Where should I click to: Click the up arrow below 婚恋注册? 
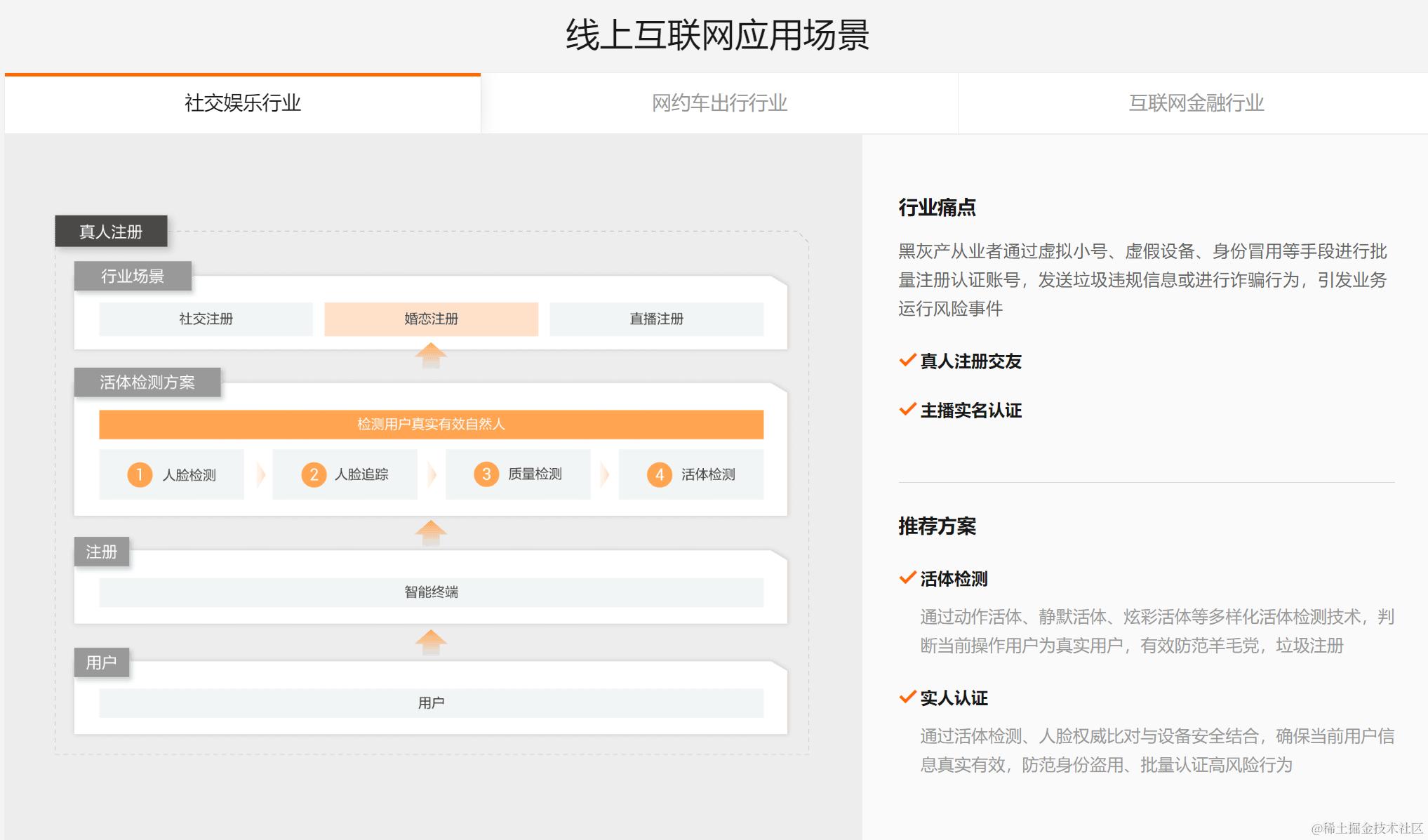431,355
